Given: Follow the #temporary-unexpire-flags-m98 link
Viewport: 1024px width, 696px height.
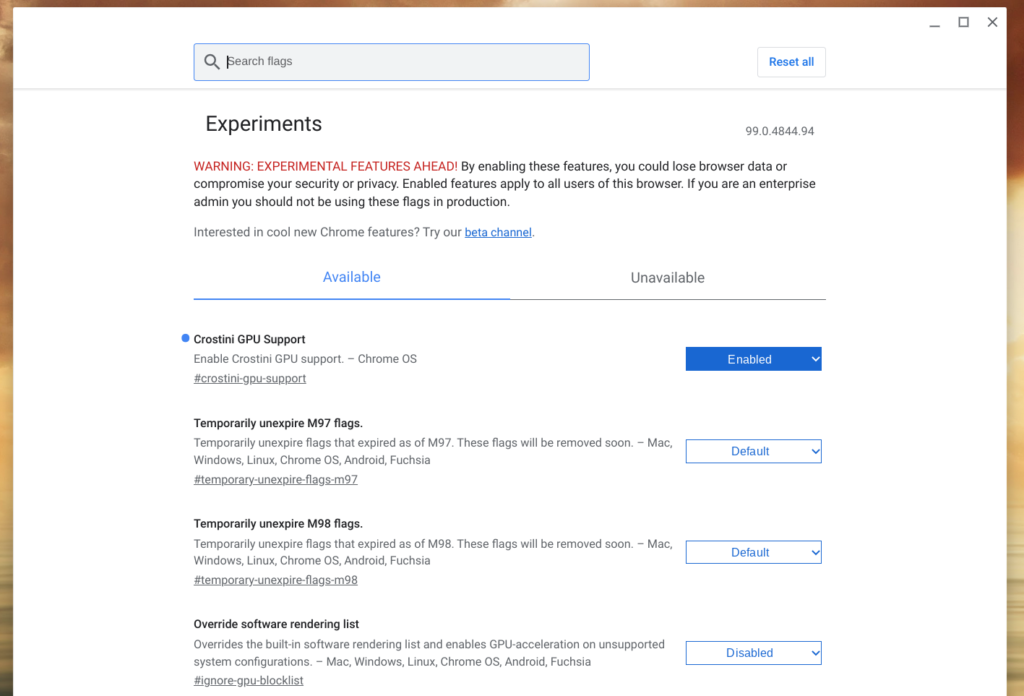Looking at the screenshot, I should [x=276, y=580].
